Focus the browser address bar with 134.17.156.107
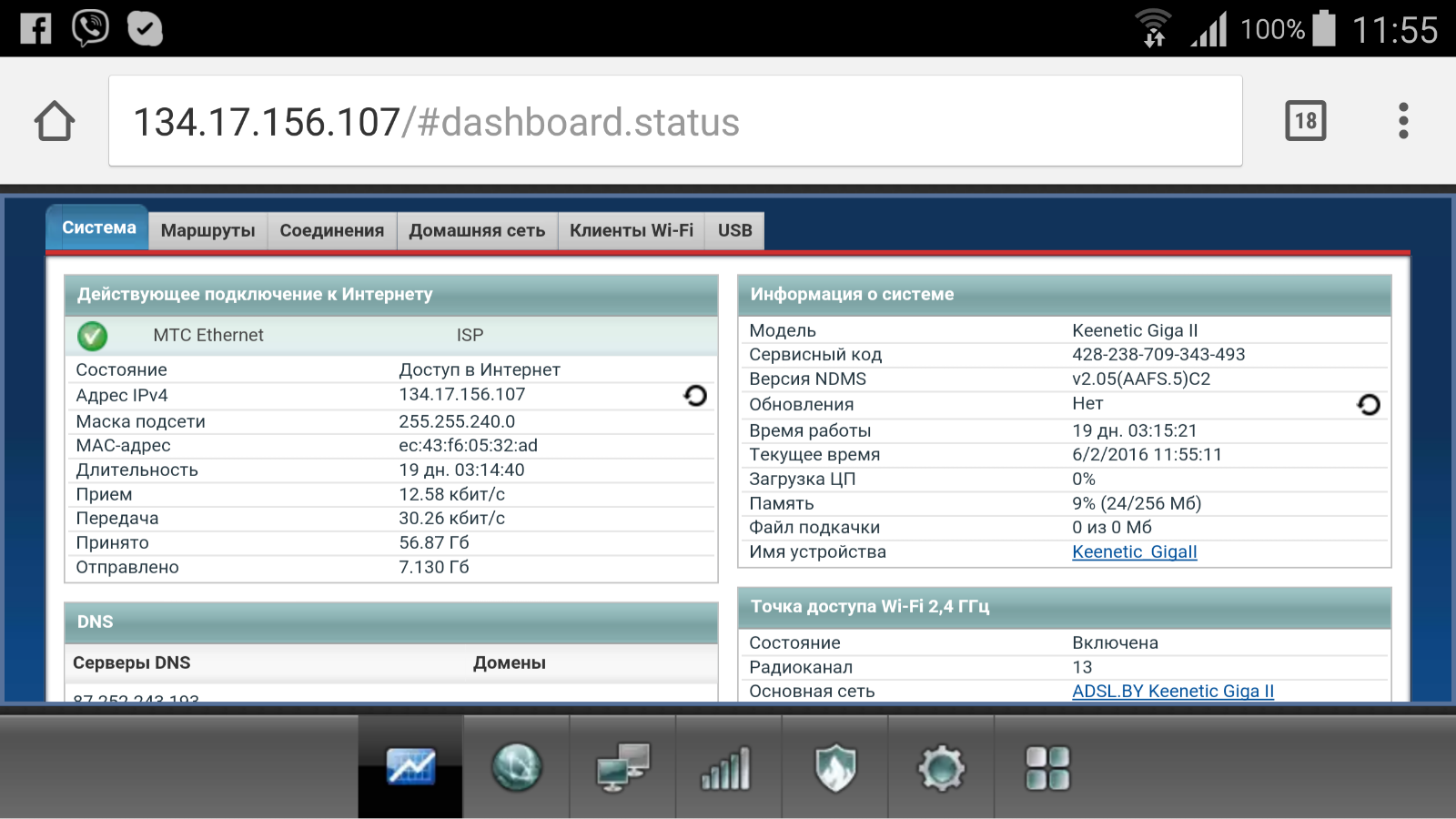 click(x=675, y=121)
